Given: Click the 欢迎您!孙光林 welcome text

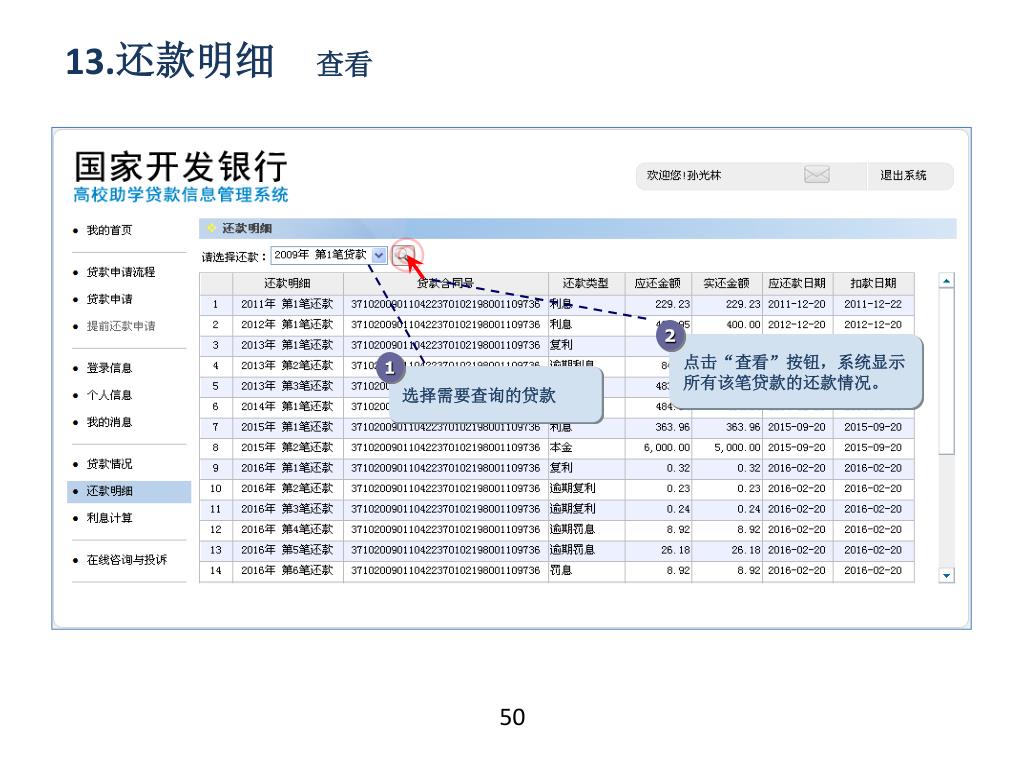Looking at the screenshot, I should pos(684,175).
